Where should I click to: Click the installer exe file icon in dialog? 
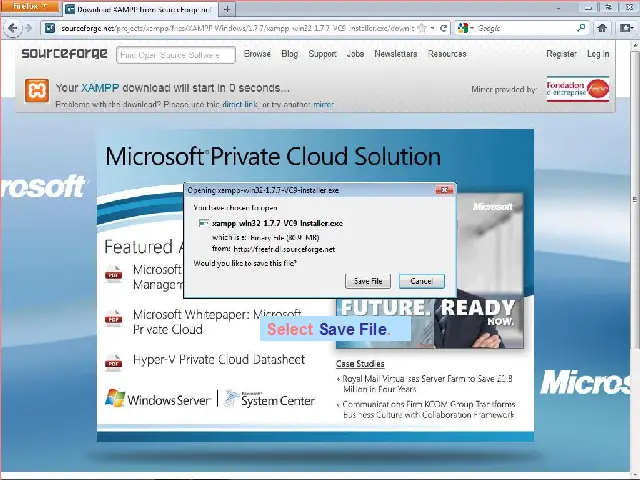click(203, 223)
